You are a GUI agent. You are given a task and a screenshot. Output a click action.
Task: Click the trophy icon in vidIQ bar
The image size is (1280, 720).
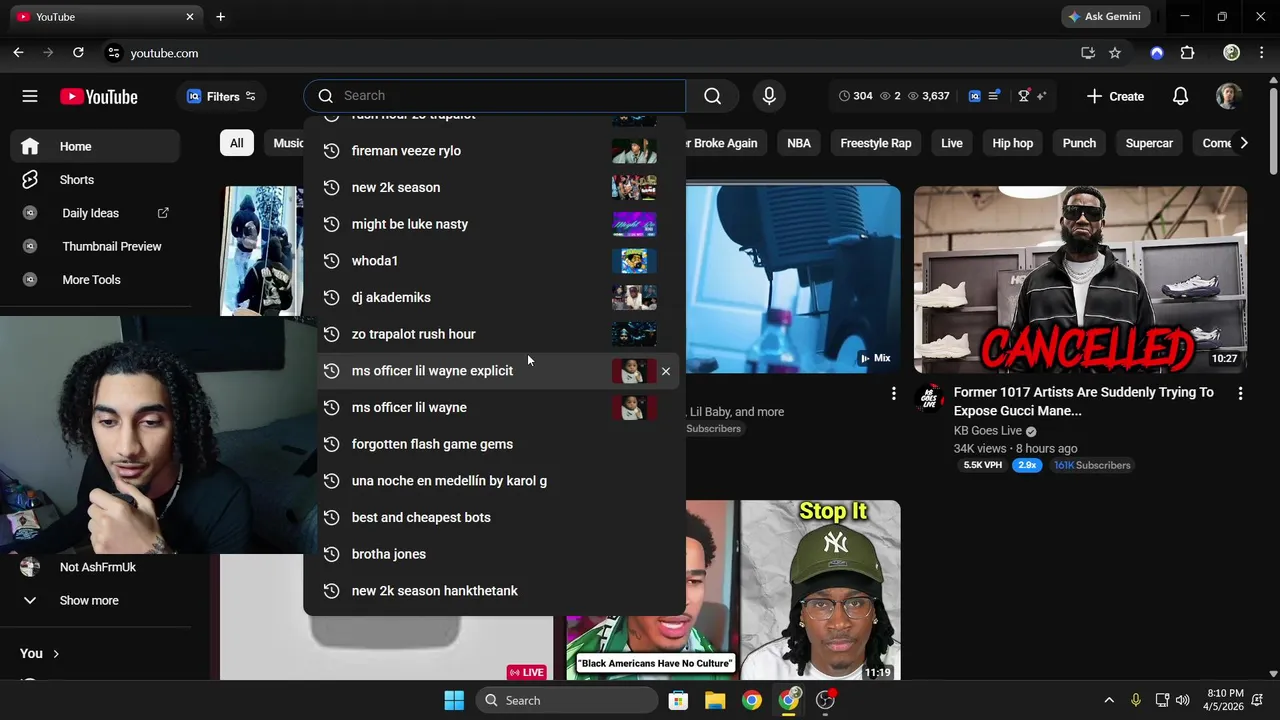[1023, 96]
